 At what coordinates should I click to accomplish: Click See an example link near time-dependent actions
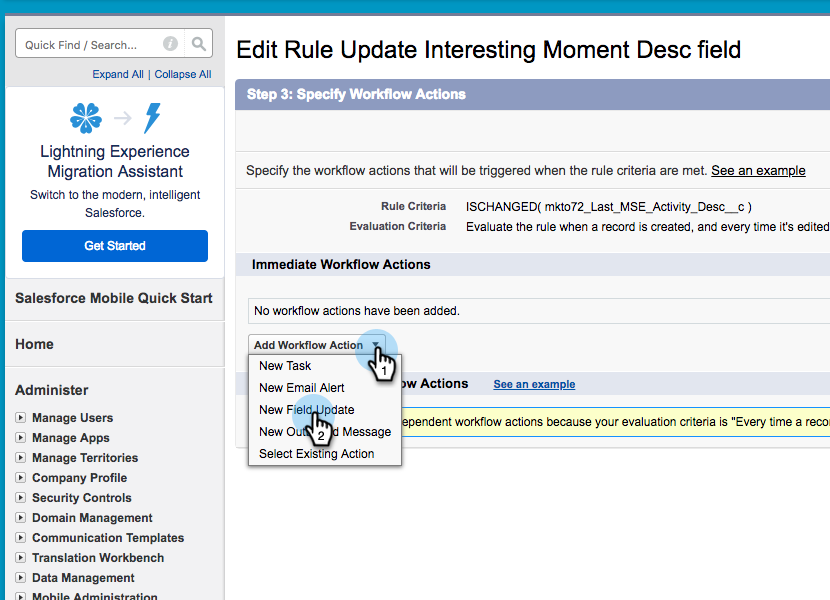pos(534,384)
